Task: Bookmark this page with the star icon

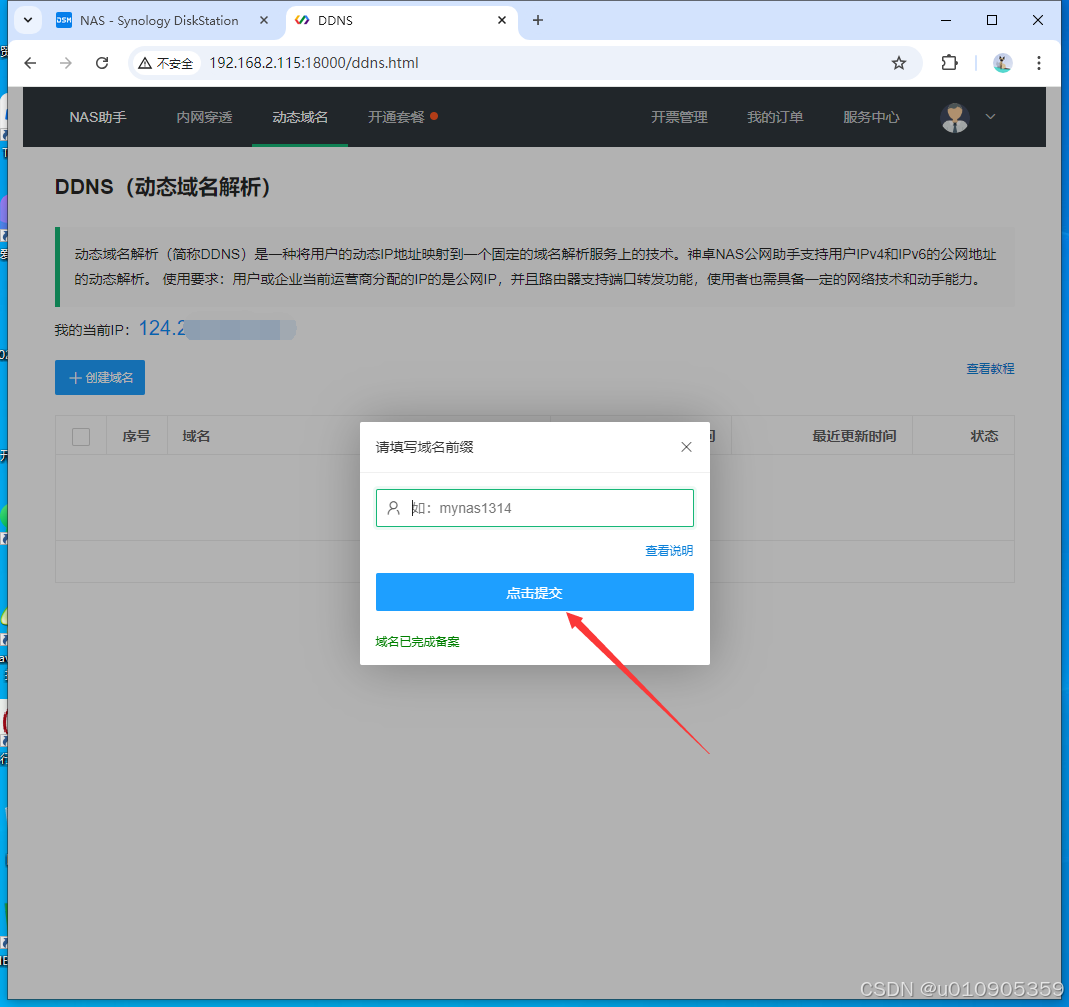Action: (899, 62)
